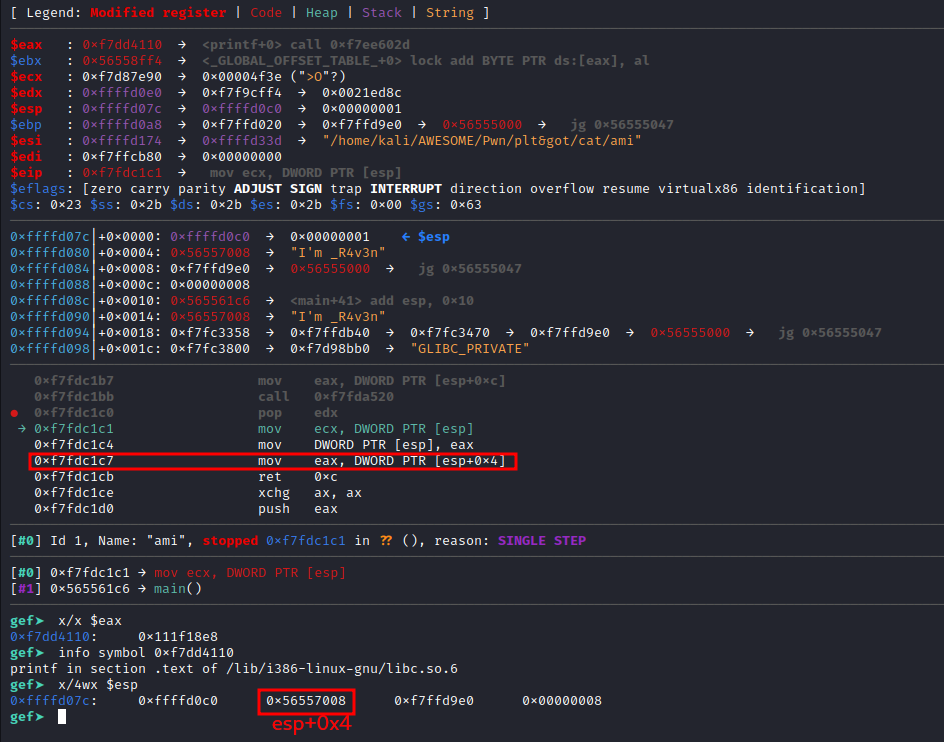The width and height of the screenshot is (944, 742).
Task: Click the blue "← $esp" stack pointer marker
Action: [x=428, y=236]
